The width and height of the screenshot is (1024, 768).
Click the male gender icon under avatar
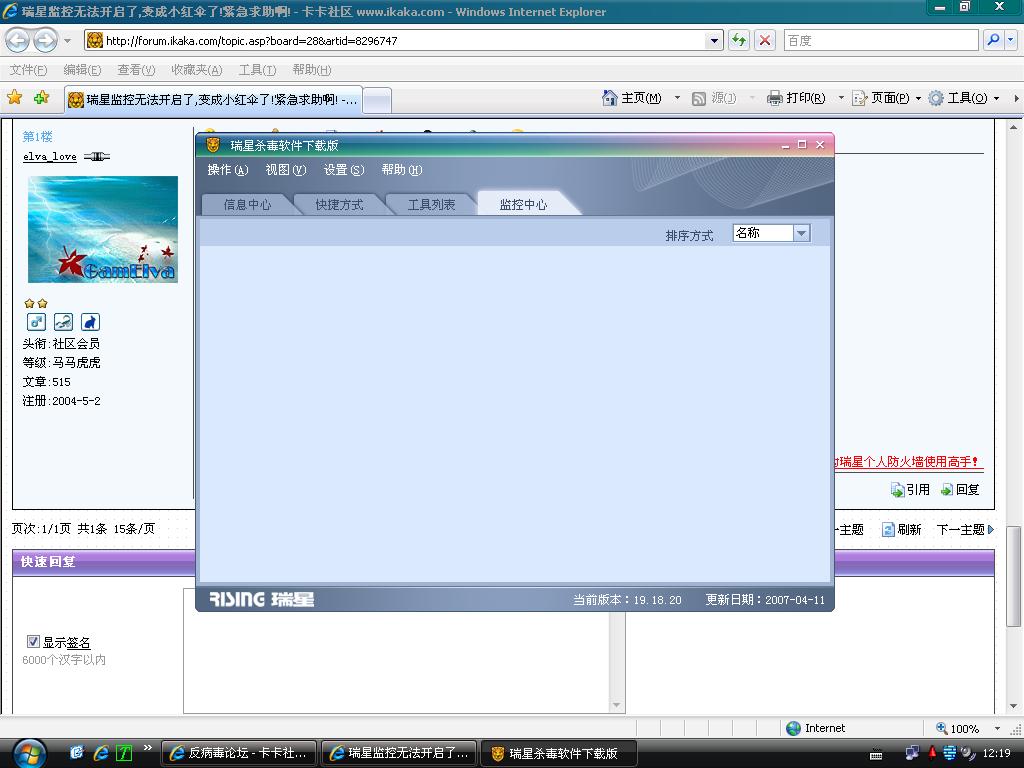point(37,322)
